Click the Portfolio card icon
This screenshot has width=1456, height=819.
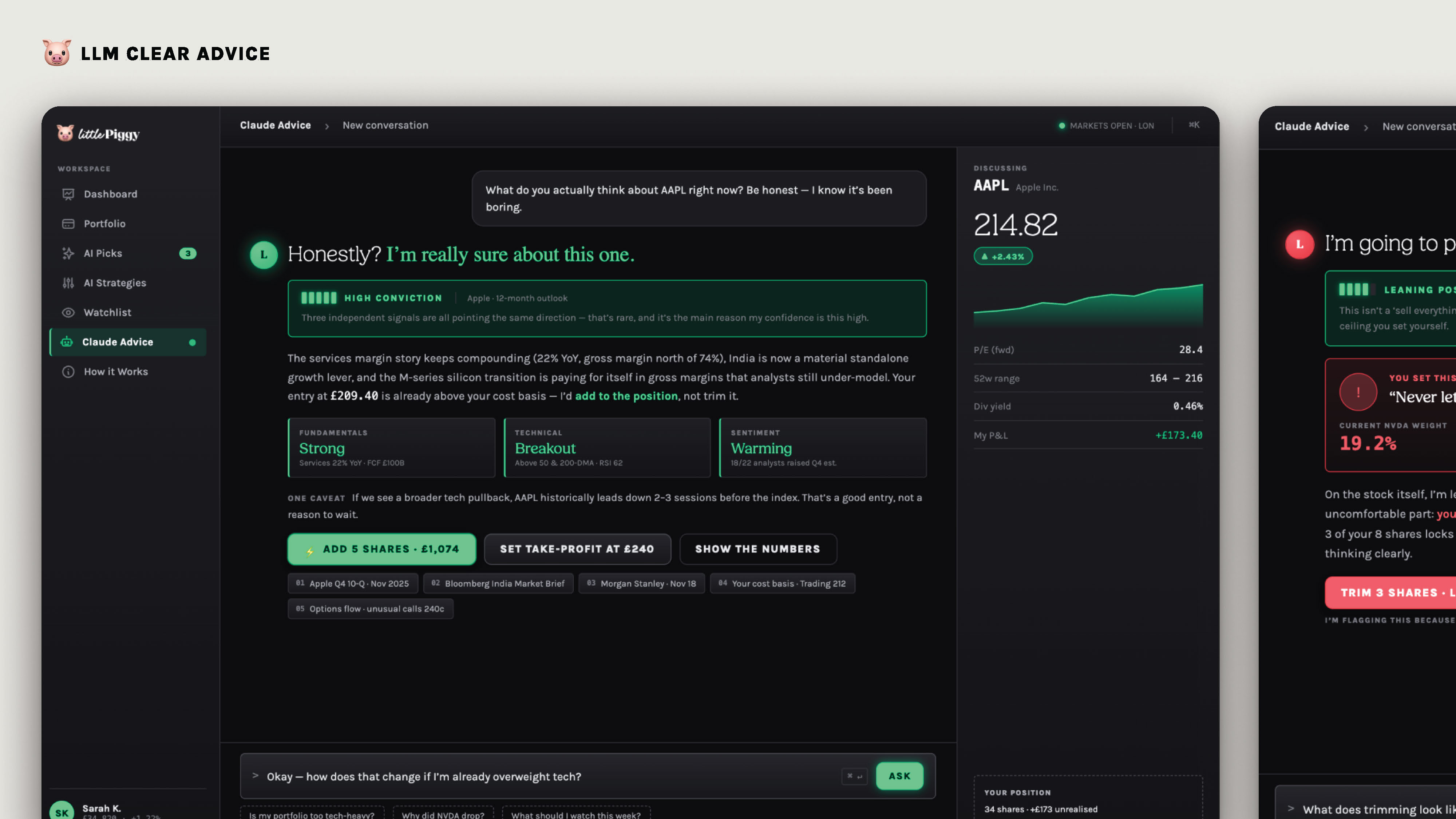pyautogui.click(x=68, y=224)
